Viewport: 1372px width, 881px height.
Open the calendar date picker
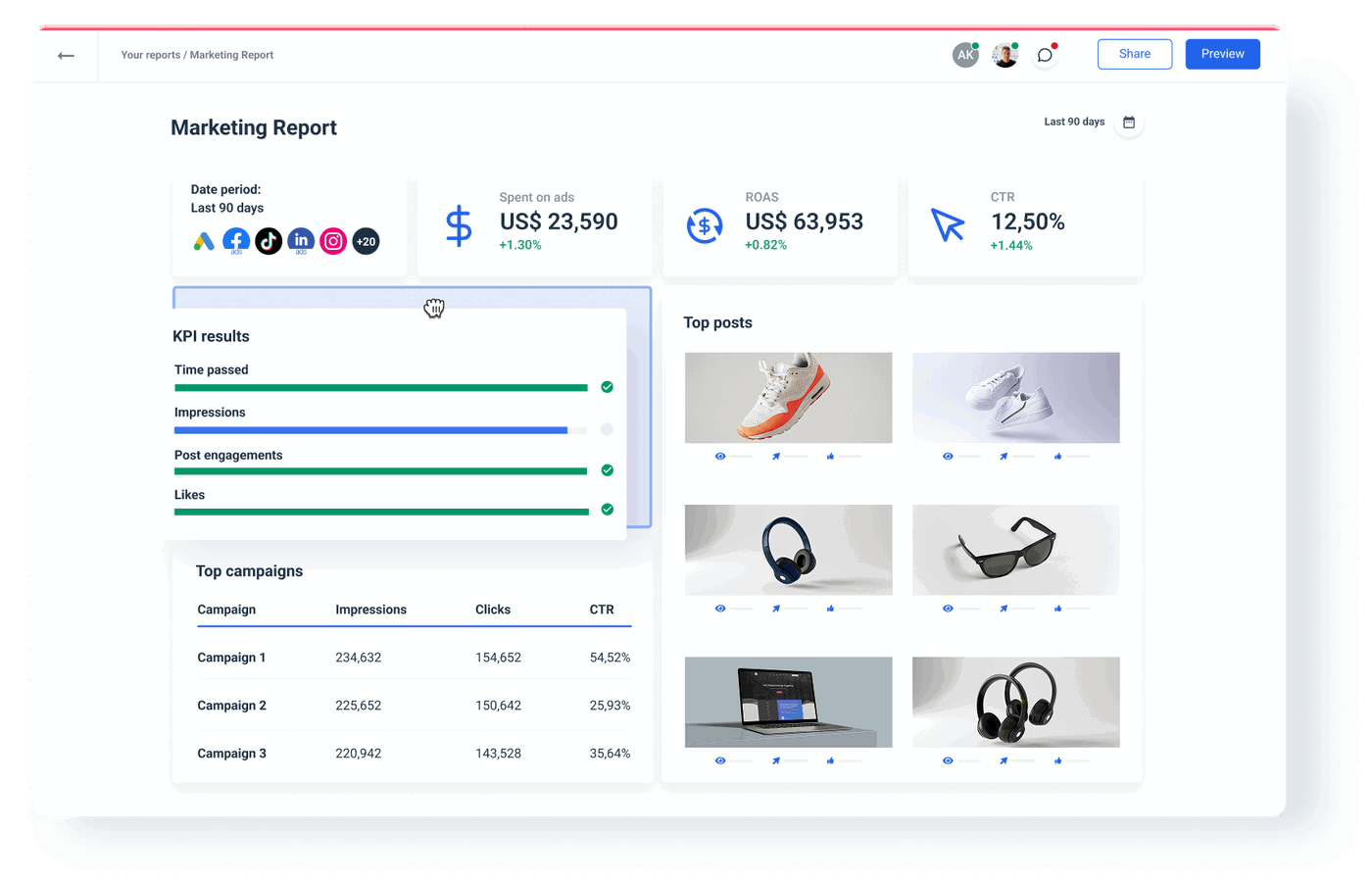click(x=1128, y=122)
